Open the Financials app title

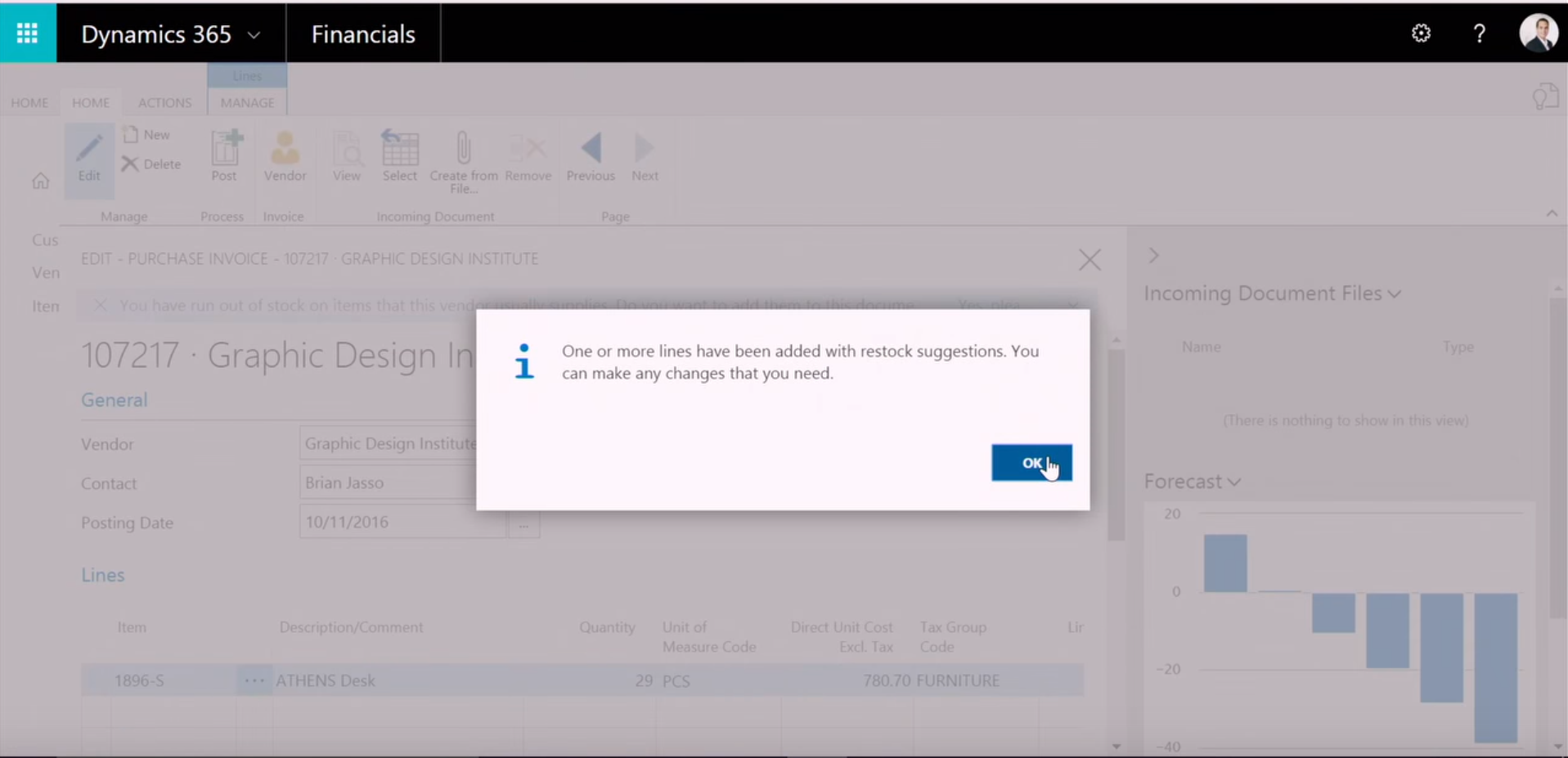click(x=363, y=34)
